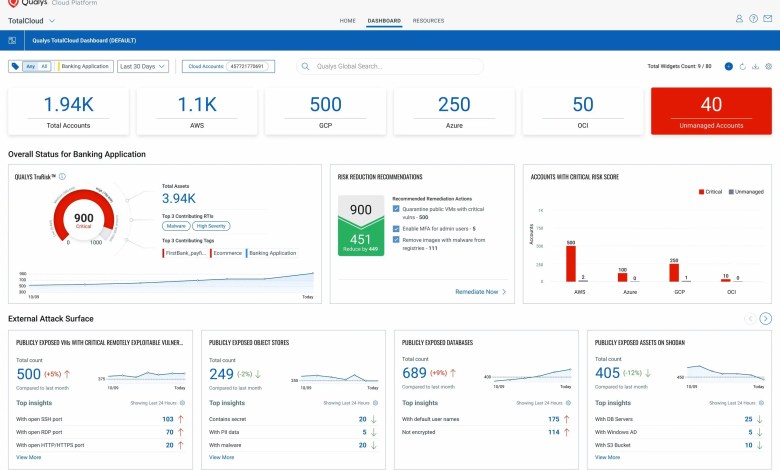Screen dimensions: 780x470
Task: Open the Unmanaged Accounts red card
Action: click(x=711, y=111)
